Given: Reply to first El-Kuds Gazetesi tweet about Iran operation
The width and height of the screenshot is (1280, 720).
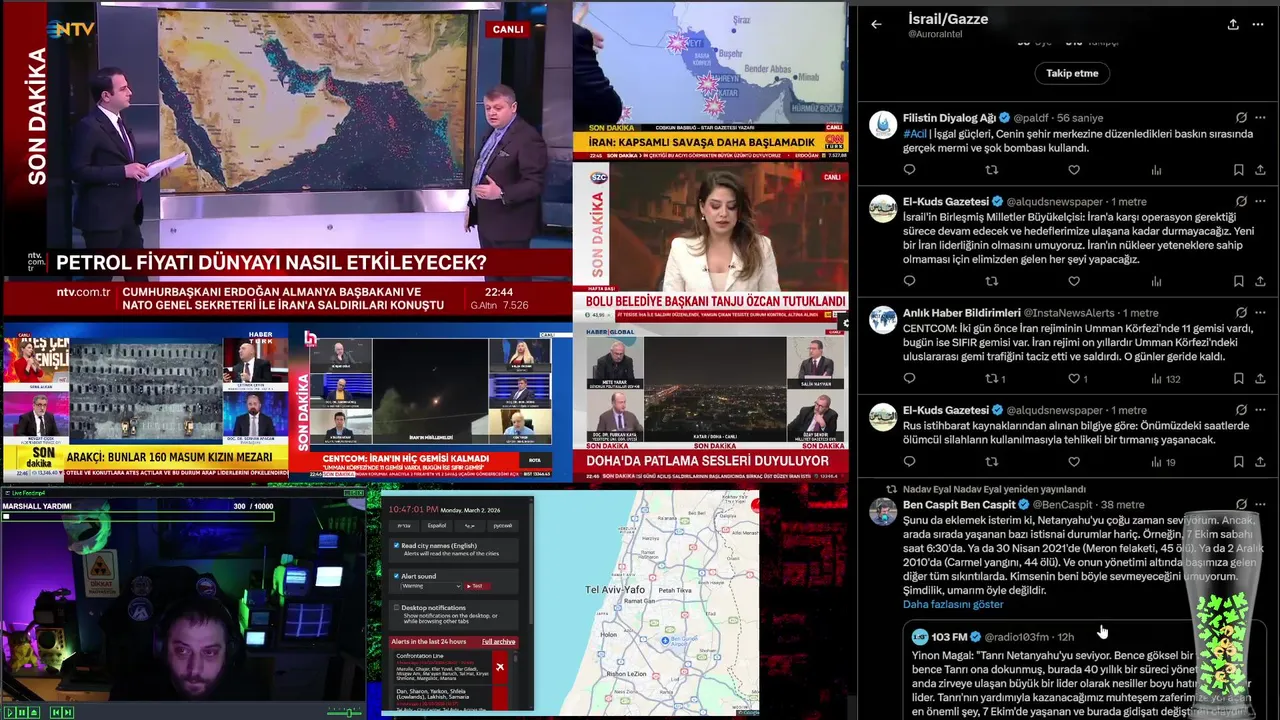Looking at the screenshot, I should pos(909,281).
